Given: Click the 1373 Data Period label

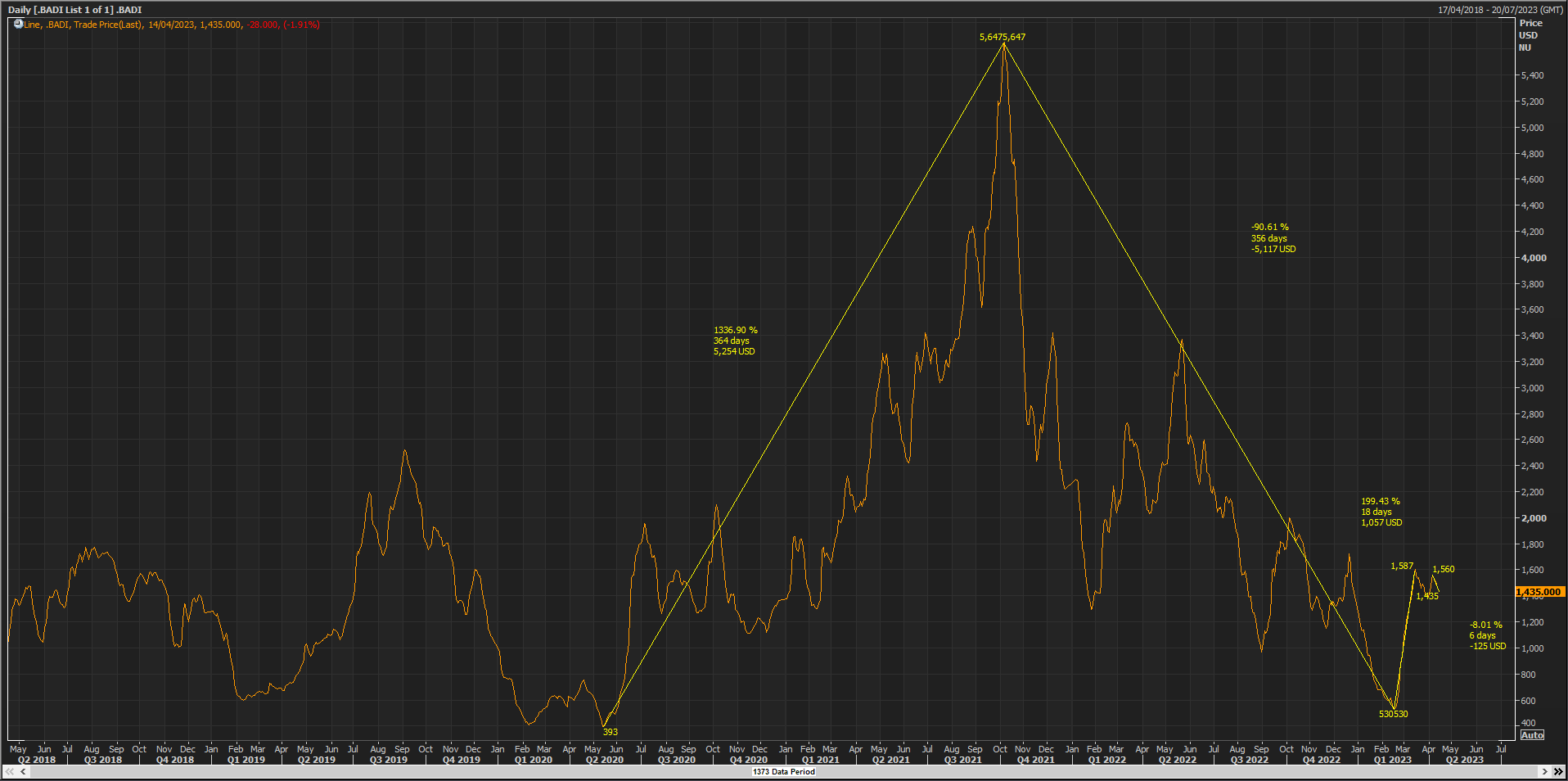Looking at the screenshot, I should 784,771.
